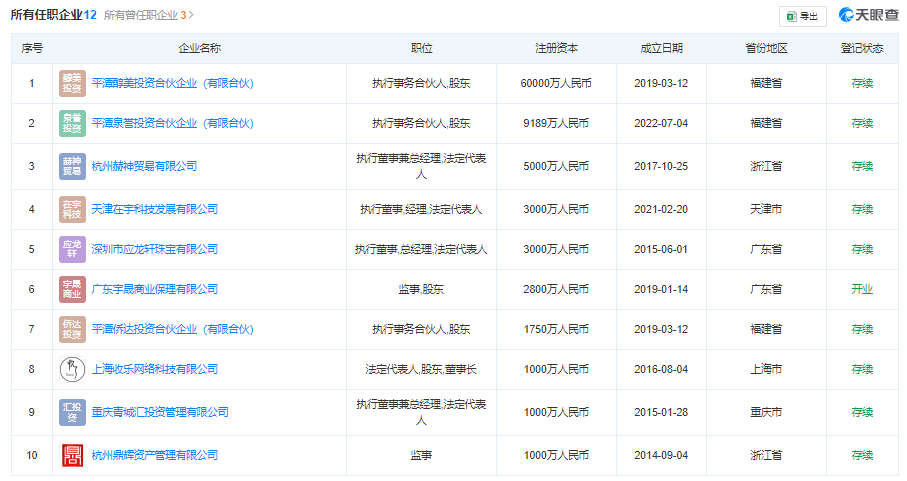The image size is (907, 481).
Task: Open 杭州鼎辉资产管理有限公司 link
Action: 154,455
